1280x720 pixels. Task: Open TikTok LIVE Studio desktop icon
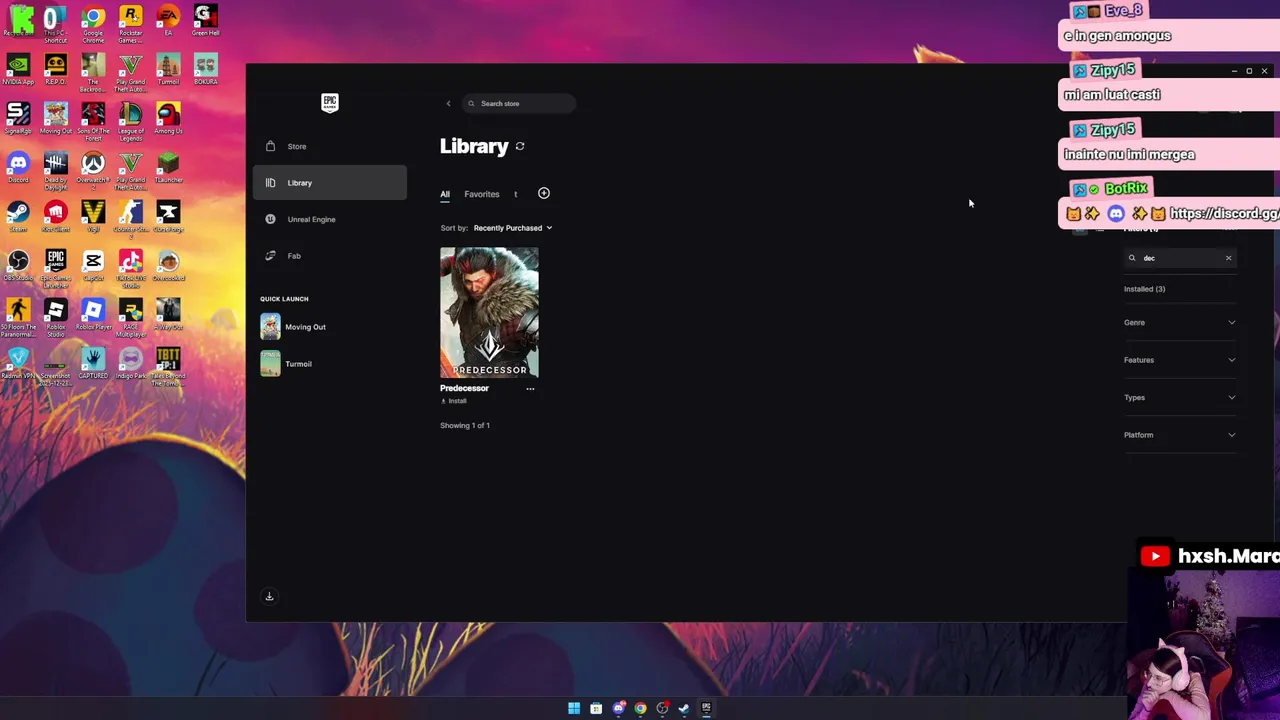coord(130,269)
